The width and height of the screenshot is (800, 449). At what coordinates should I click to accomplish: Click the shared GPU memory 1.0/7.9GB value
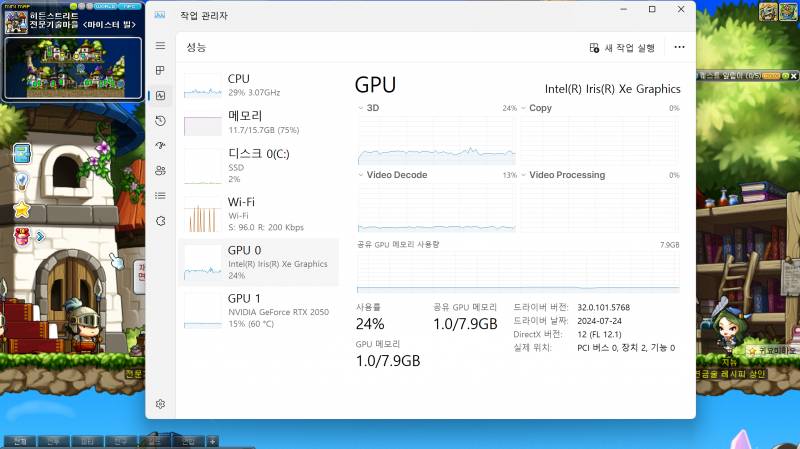point(465,324)
